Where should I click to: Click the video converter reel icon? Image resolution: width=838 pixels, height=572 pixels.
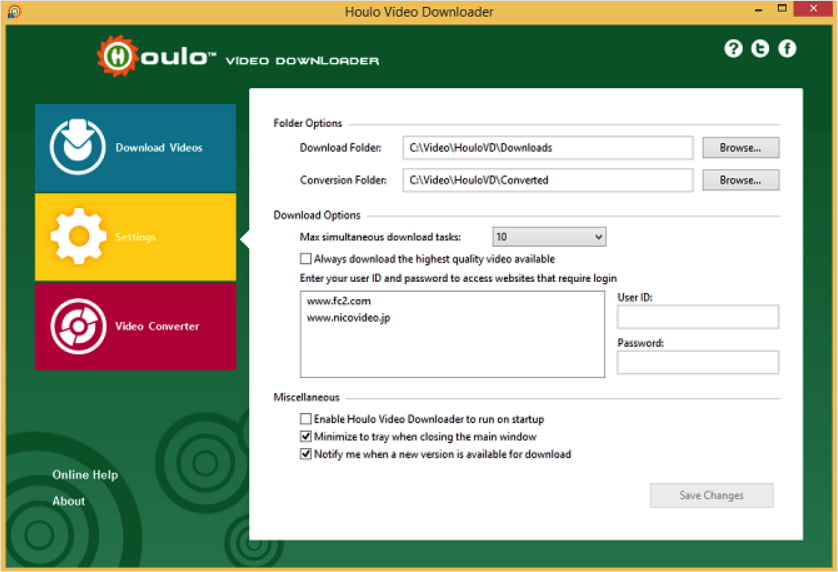[x=79, y=326]
